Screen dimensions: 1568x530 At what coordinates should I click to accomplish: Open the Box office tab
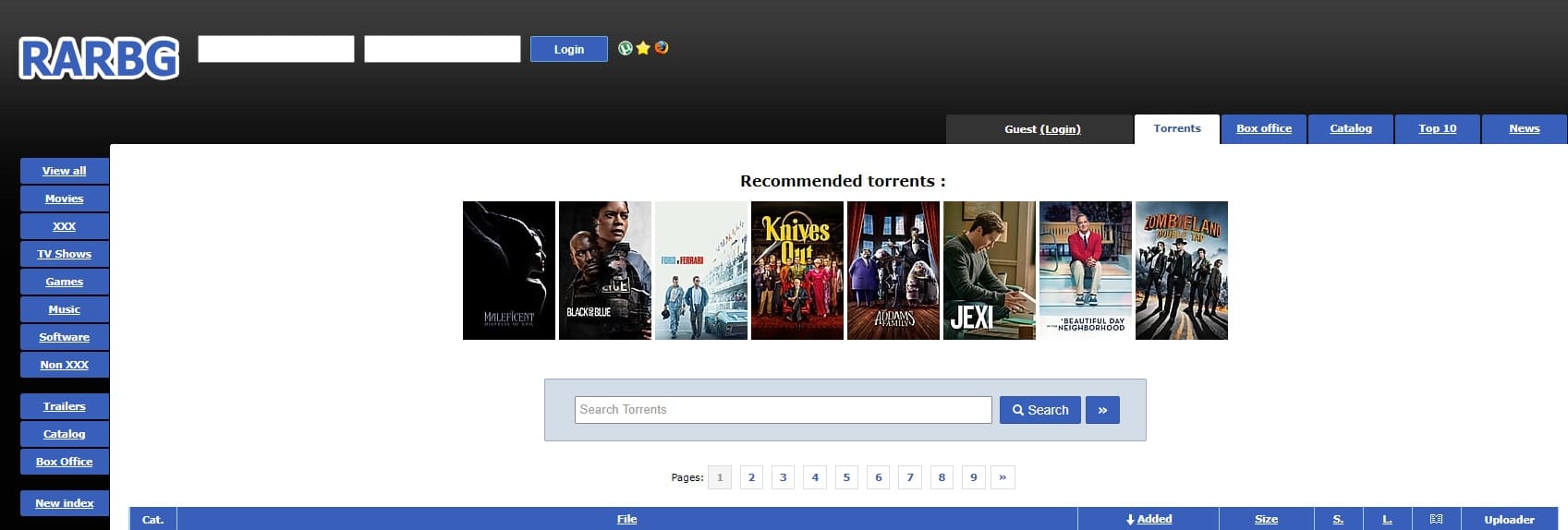click(x=1264, y=129)
